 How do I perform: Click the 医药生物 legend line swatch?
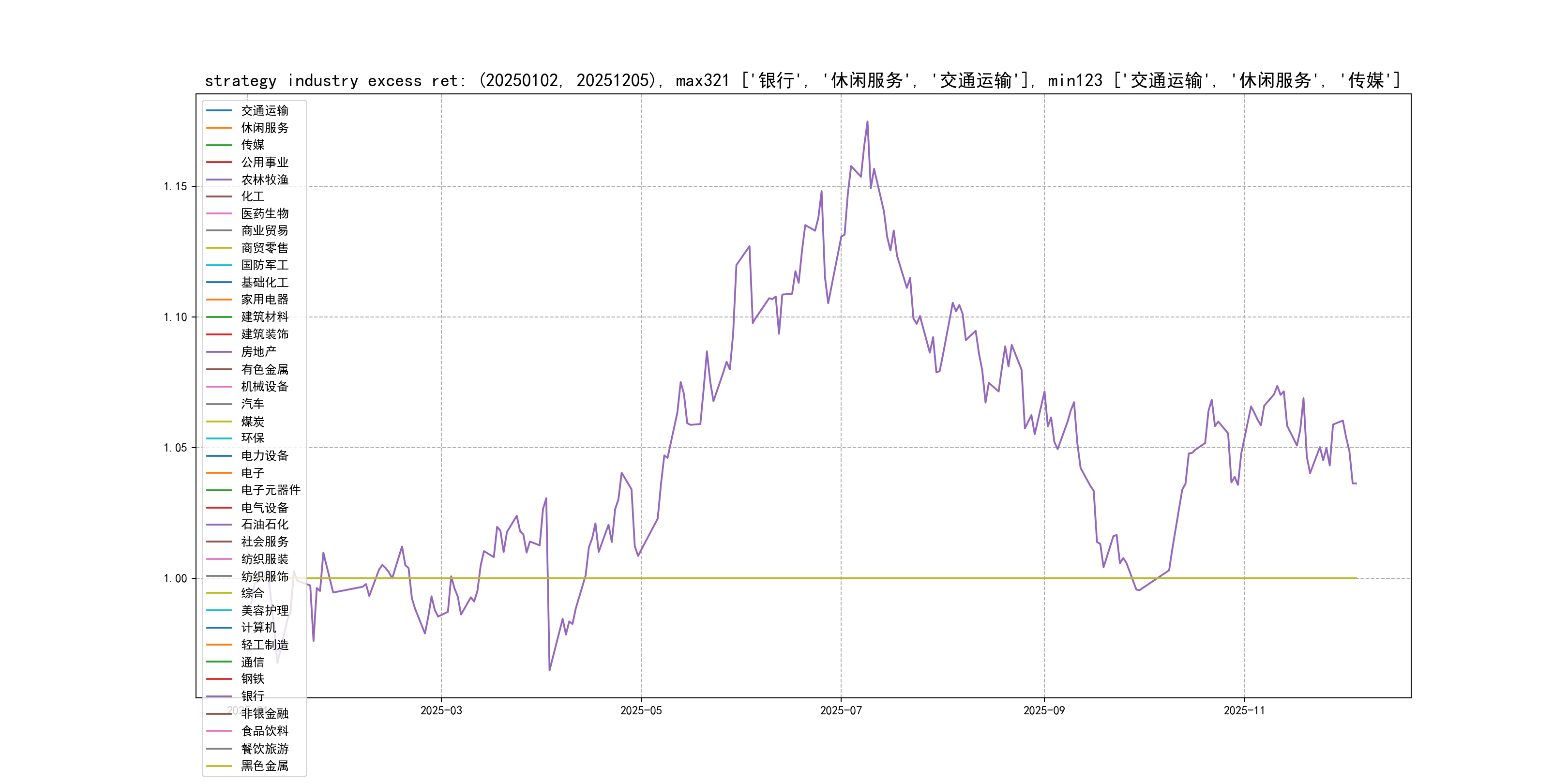[219, 213]
